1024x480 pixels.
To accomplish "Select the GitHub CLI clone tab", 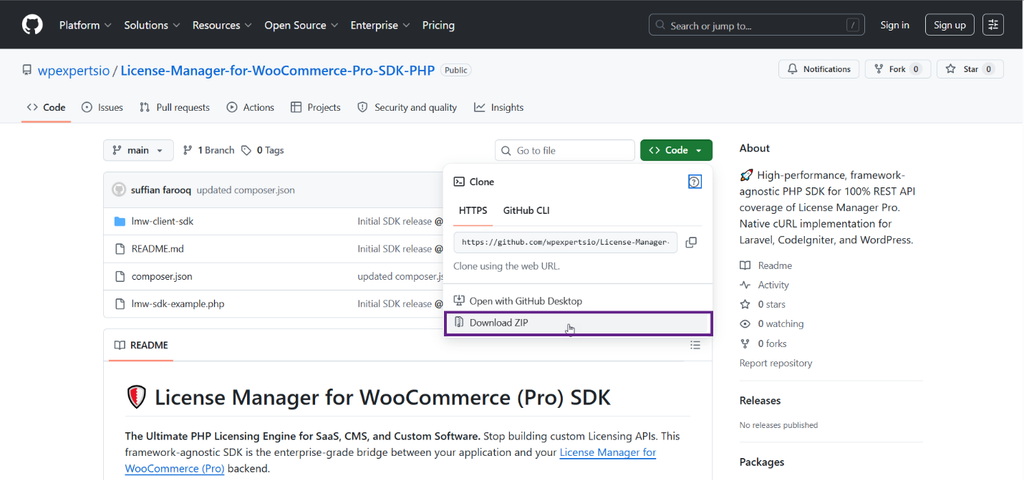I will (x=526, y=210).
